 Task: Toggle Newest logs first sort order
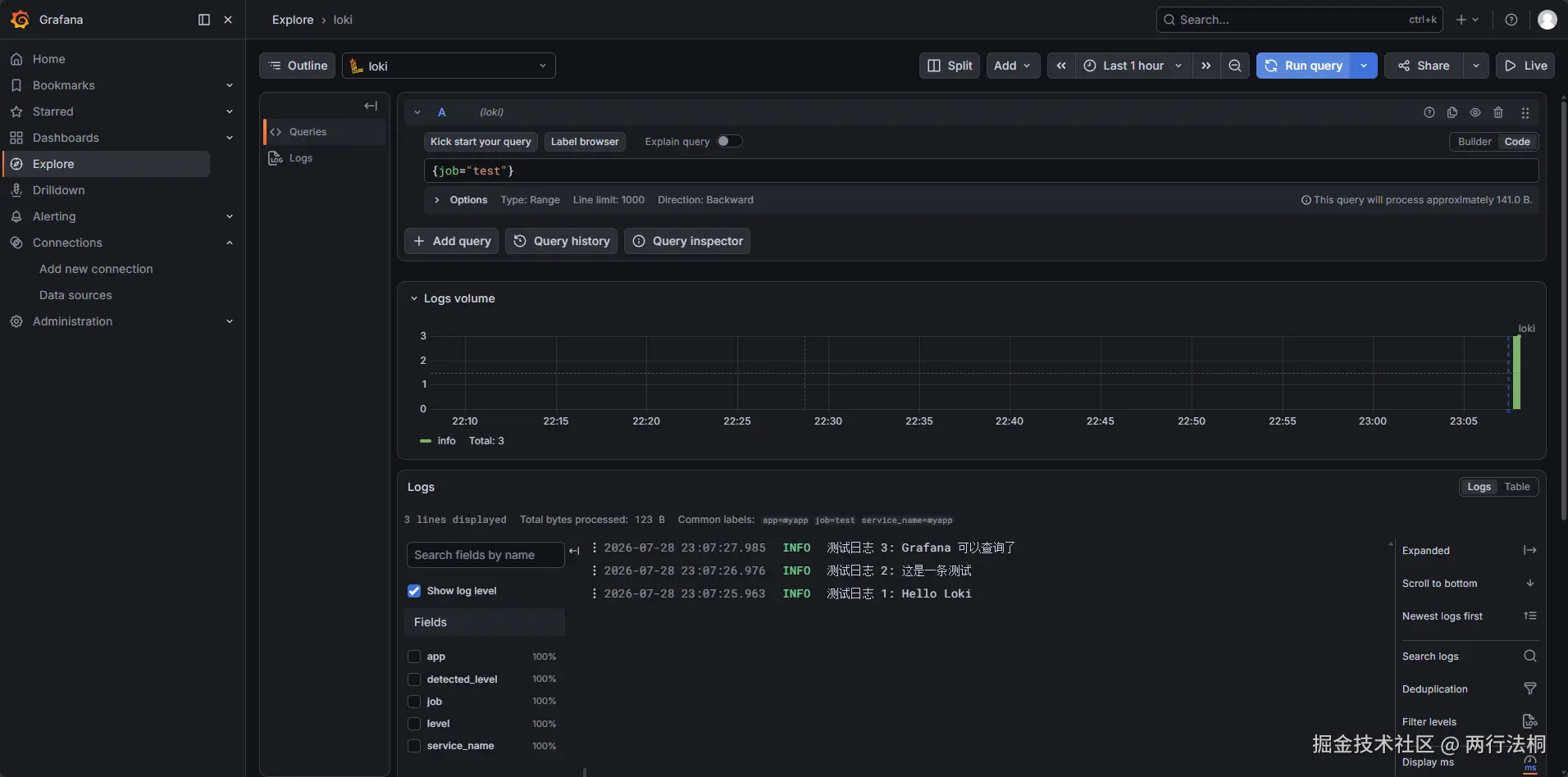click(1529, 616)
